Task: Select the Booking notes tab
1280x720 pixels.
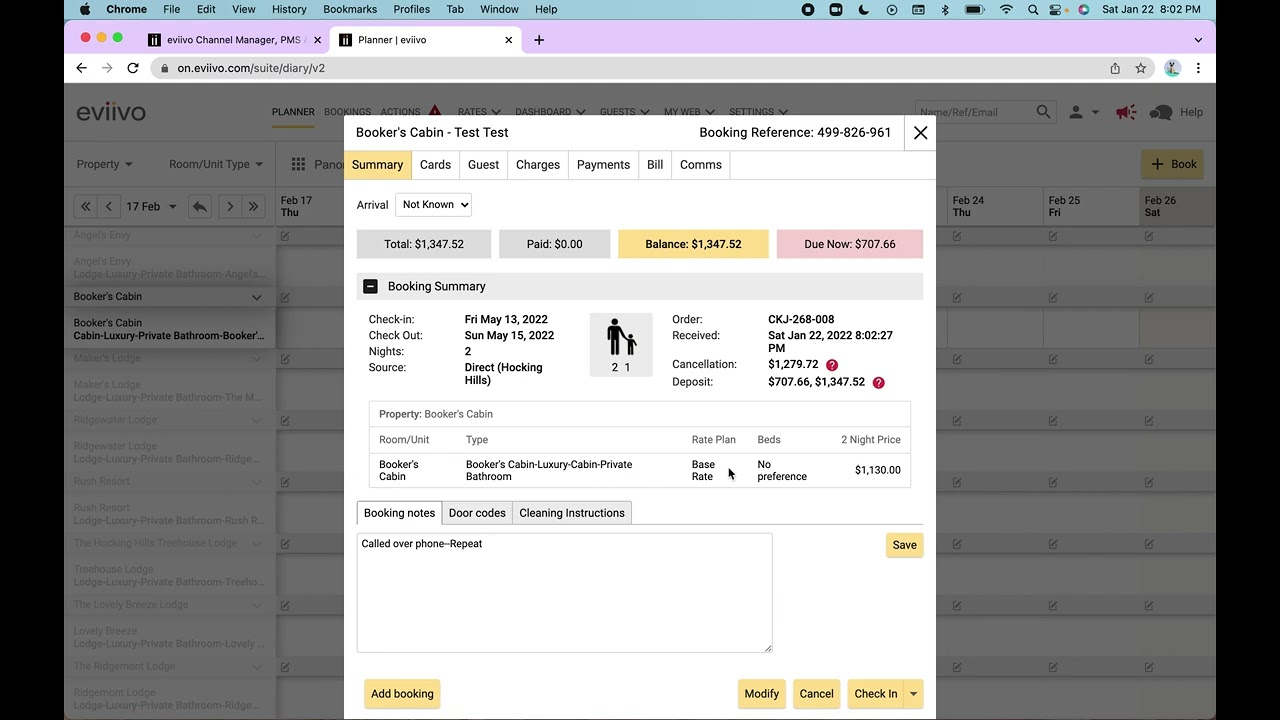Action: (399, 513)
